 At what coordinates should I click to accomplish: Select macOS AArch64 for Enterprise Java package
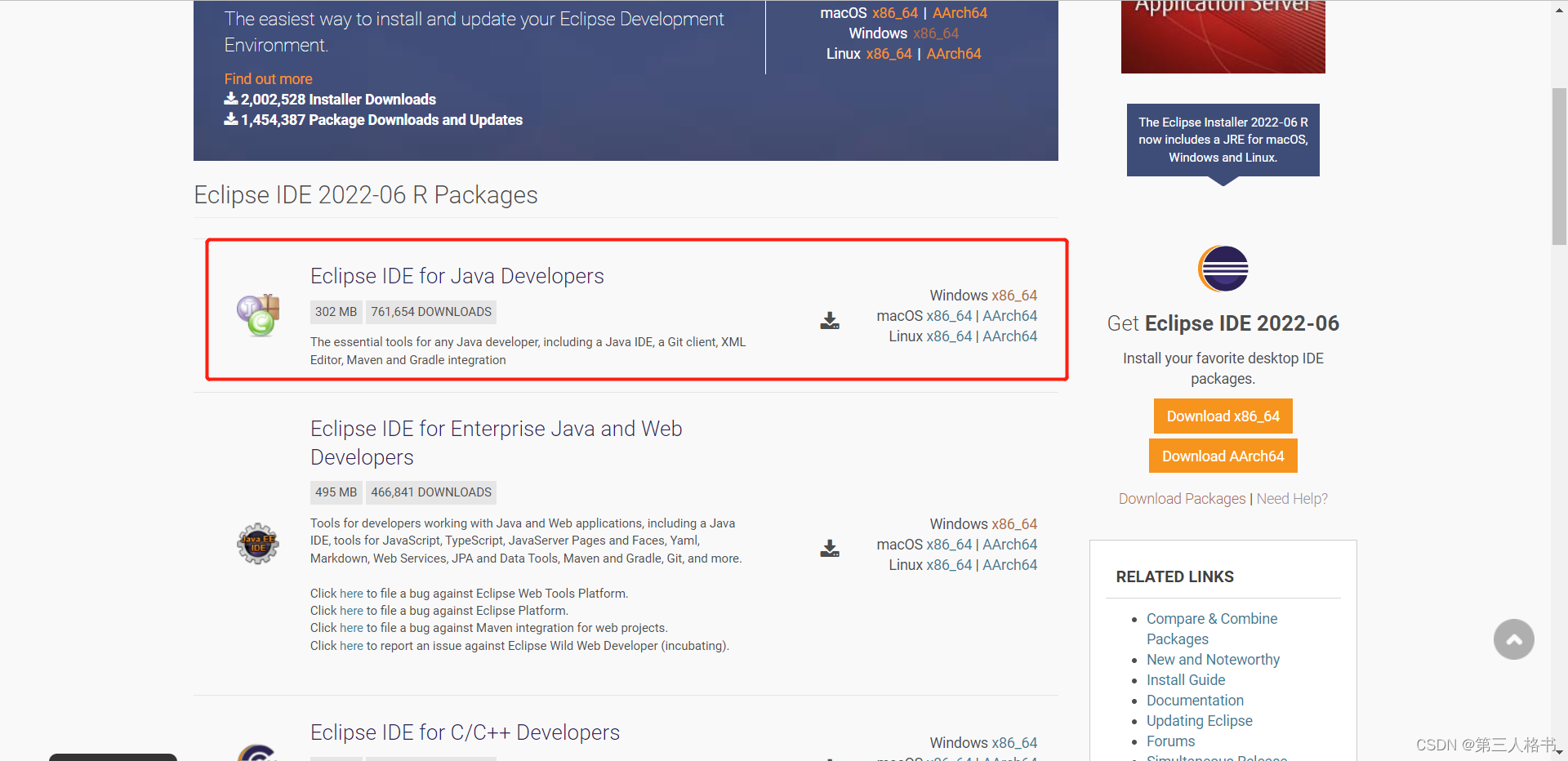(x=1009, y=545)
